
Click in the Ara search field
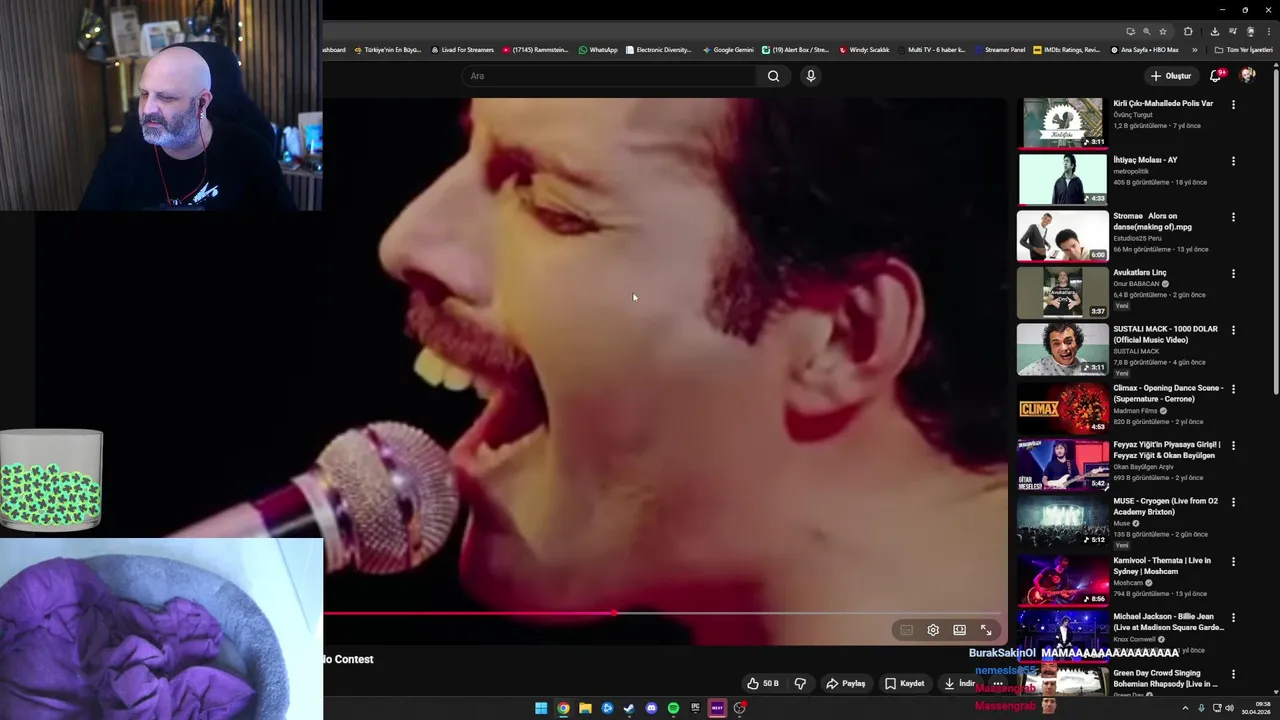(610, 76)
